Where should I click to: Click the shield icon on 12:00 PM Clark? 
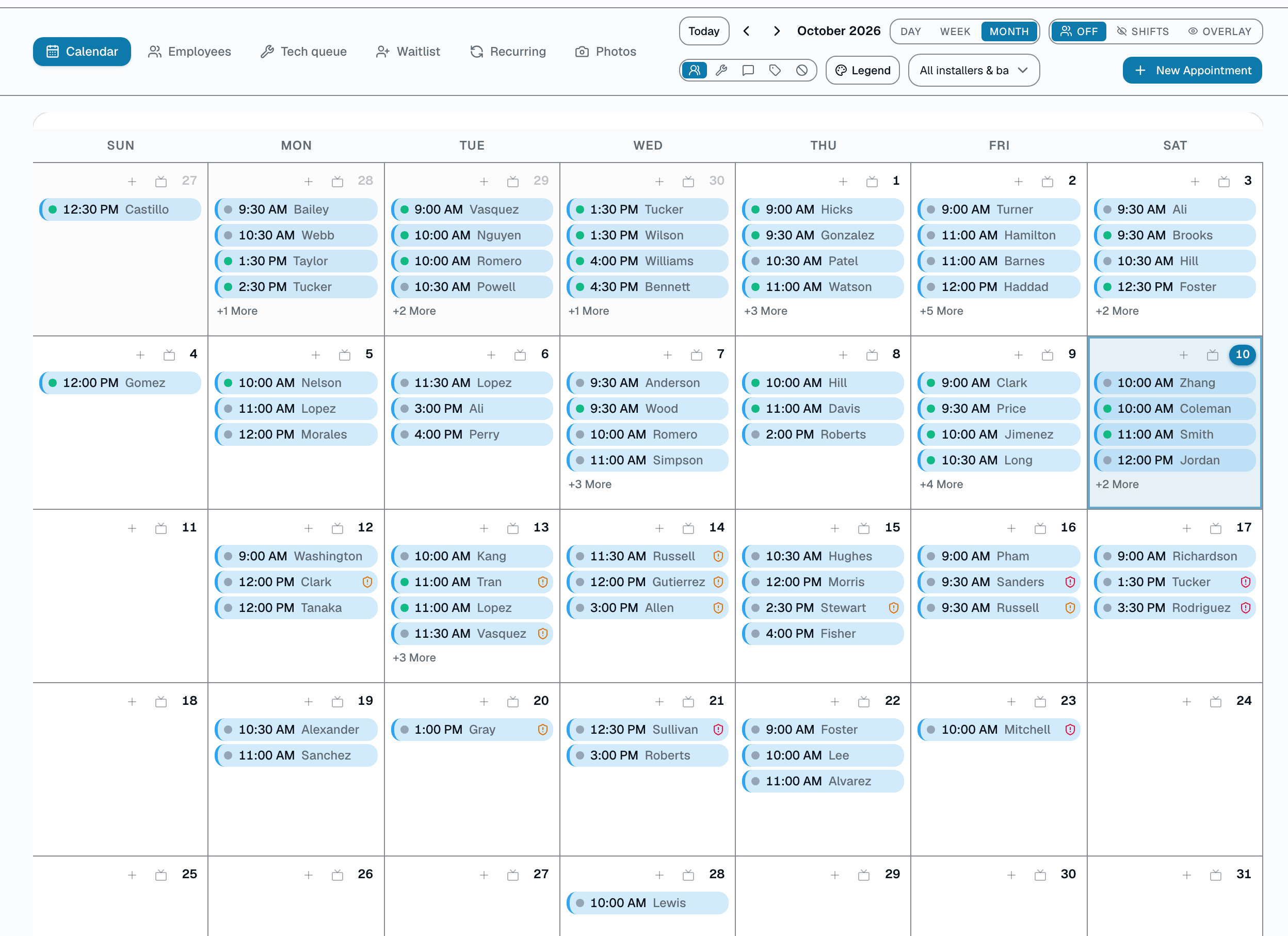(x=367, y=582)
